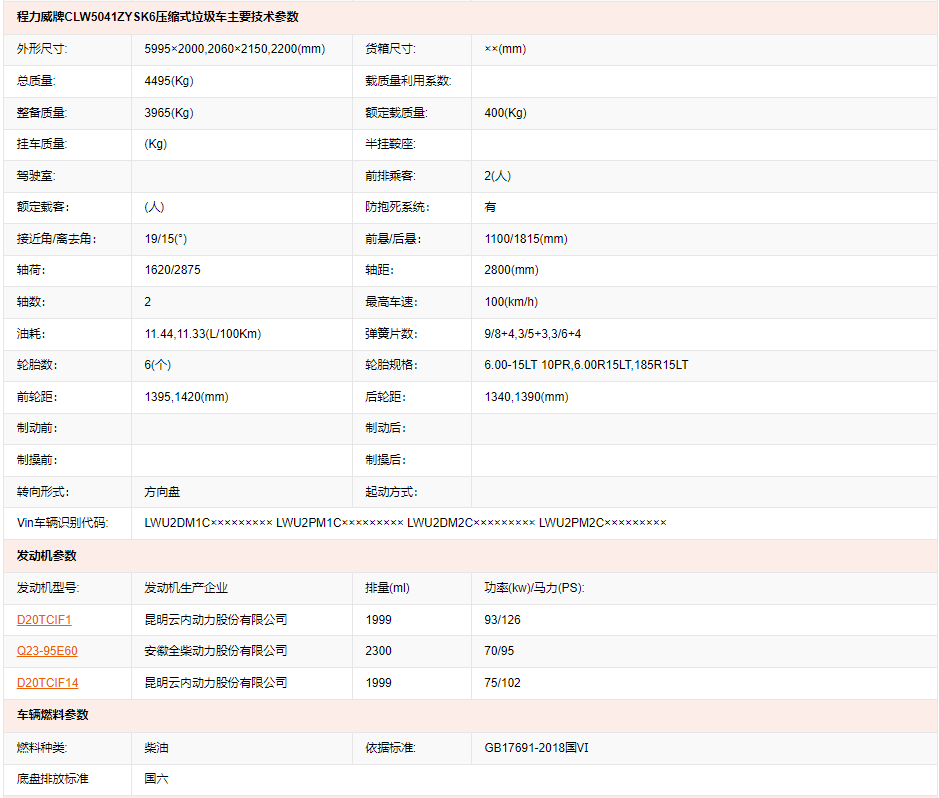Viewport: 939px width, 798px height.
Task: Click the cargo box size value ××(mm)
Action: 505,49
